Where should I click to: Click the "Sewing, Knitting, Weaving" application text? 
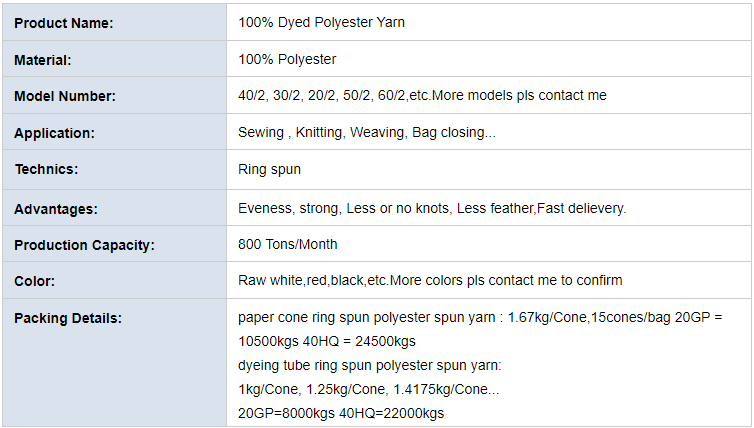366,133
